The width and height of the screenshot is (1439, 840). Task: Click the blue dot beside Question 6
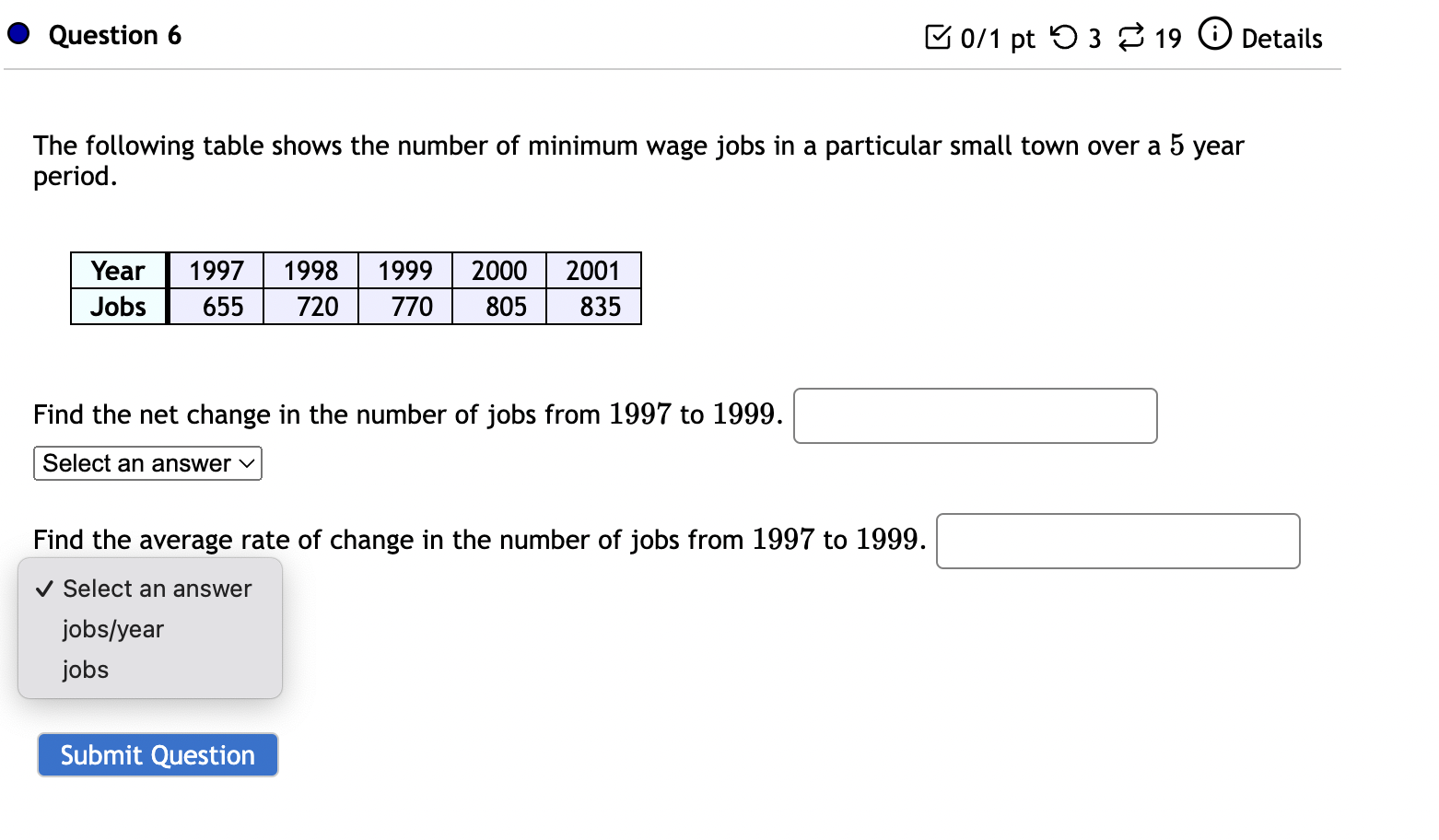pos(17,35)
